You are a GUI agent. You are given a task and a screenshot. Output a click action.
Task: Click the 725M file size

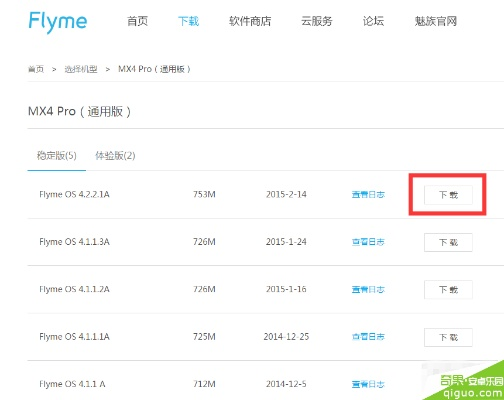click(204, 337)
